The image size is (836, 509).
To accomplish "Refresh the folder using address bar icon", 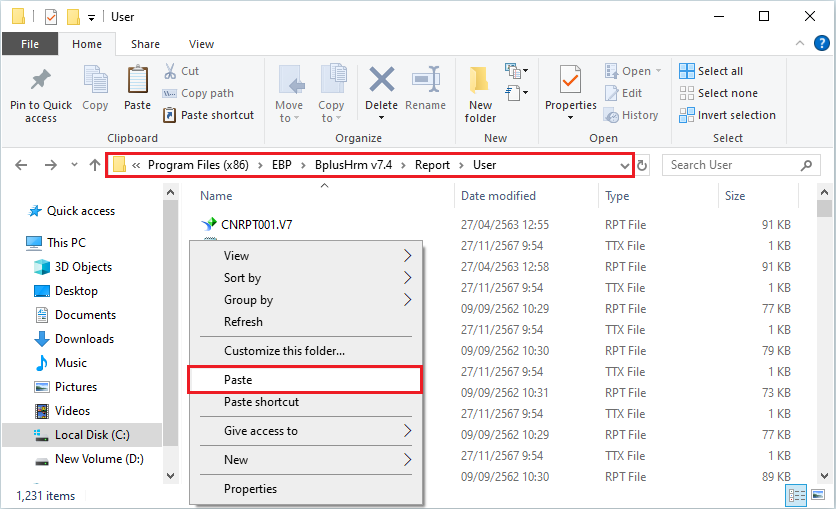I will 643,165.
